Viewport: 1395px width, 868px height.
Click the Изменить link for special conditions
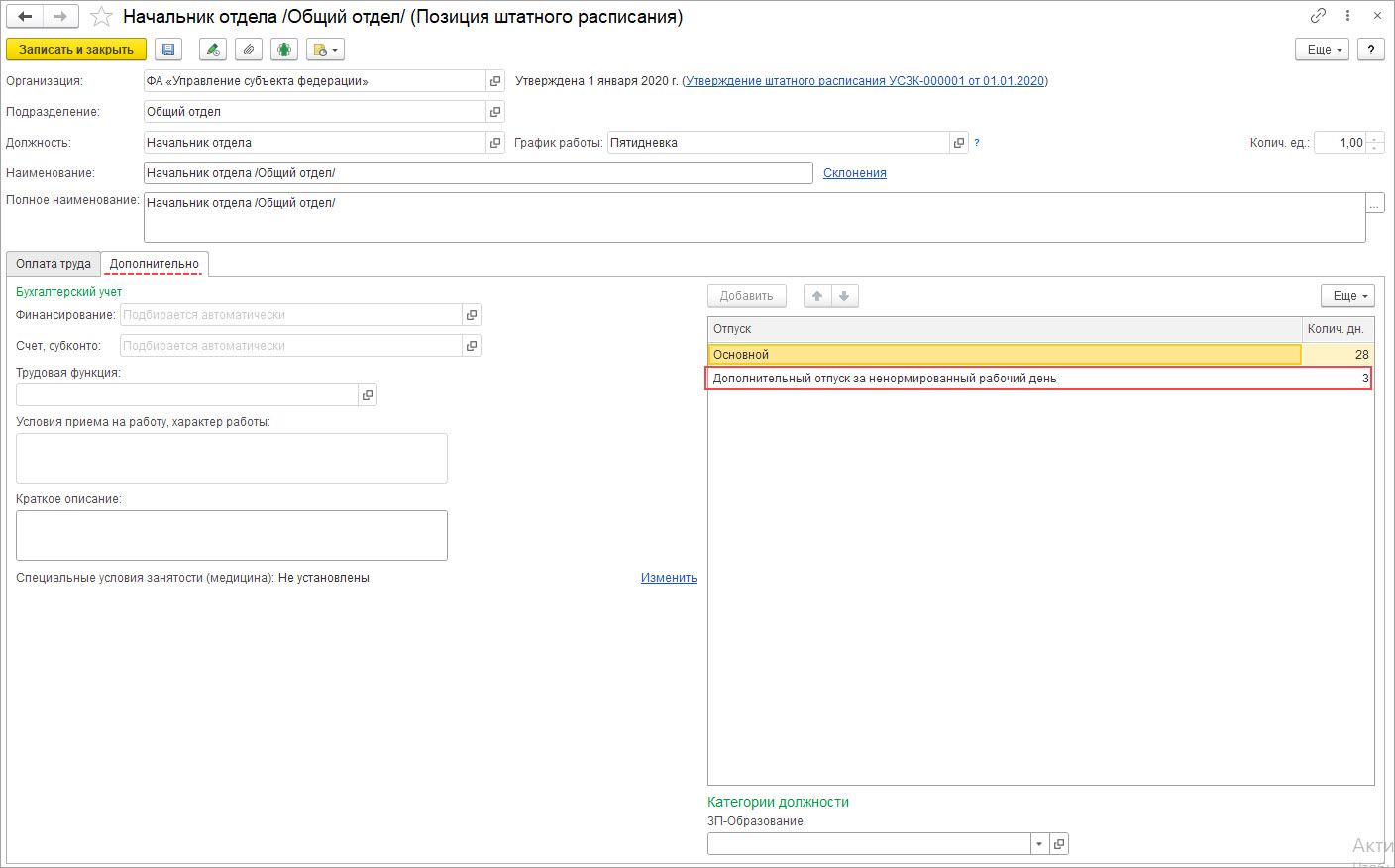(669, 578)
